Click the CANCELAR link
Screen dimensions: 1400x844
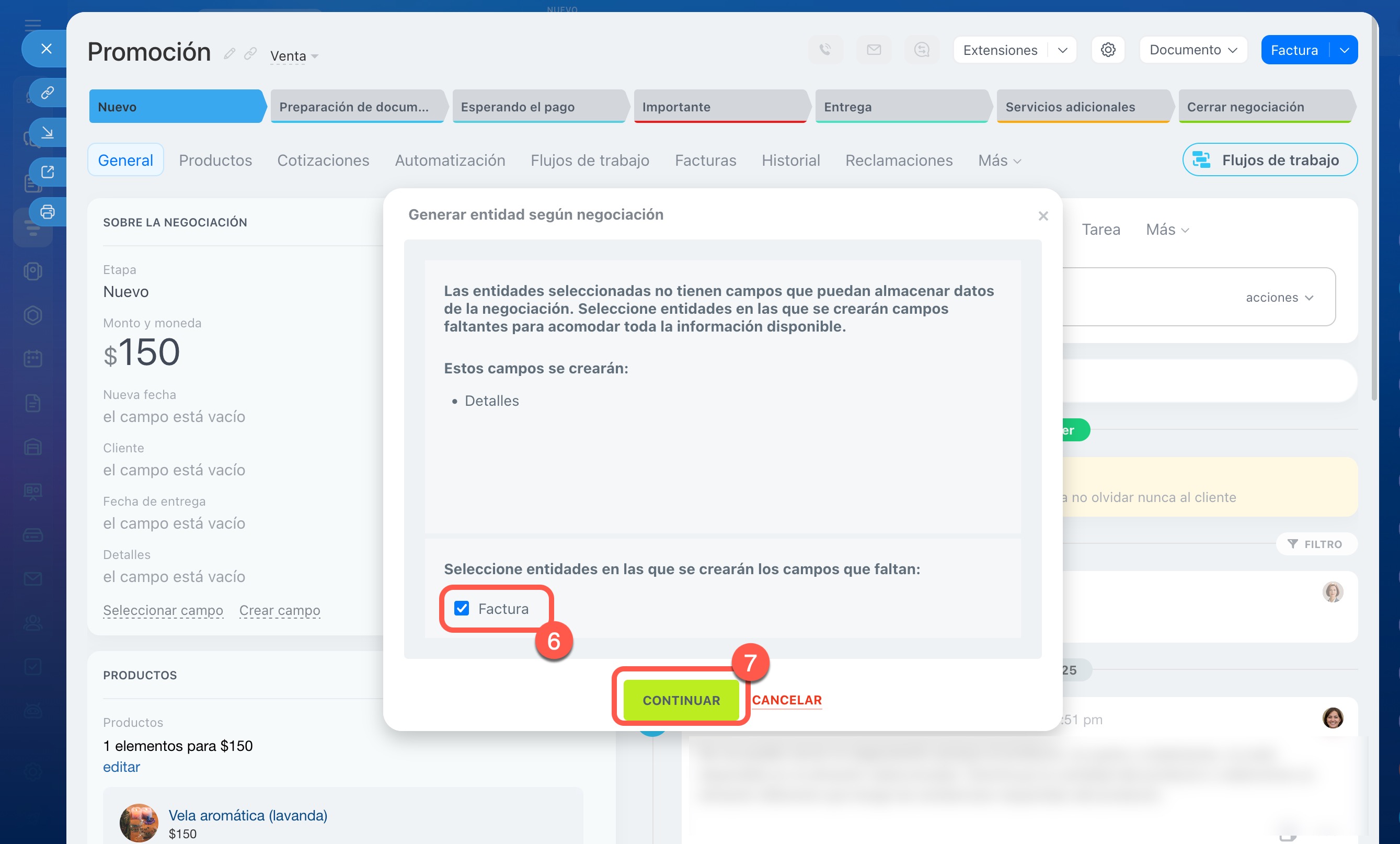(786, 700)
